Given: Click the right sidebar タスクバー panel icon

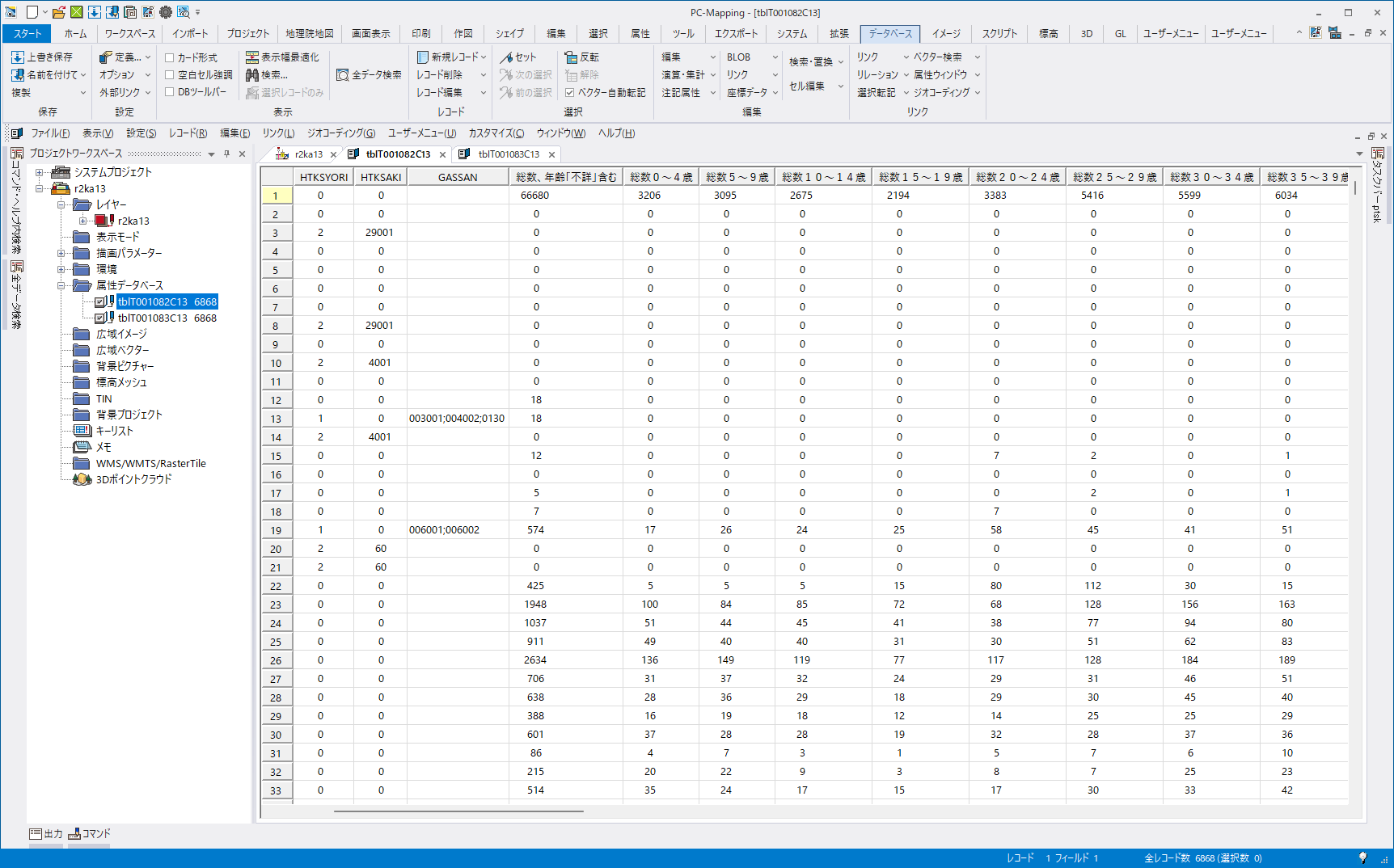Looking at the screenshot, I should click(x=1378, y=154).
